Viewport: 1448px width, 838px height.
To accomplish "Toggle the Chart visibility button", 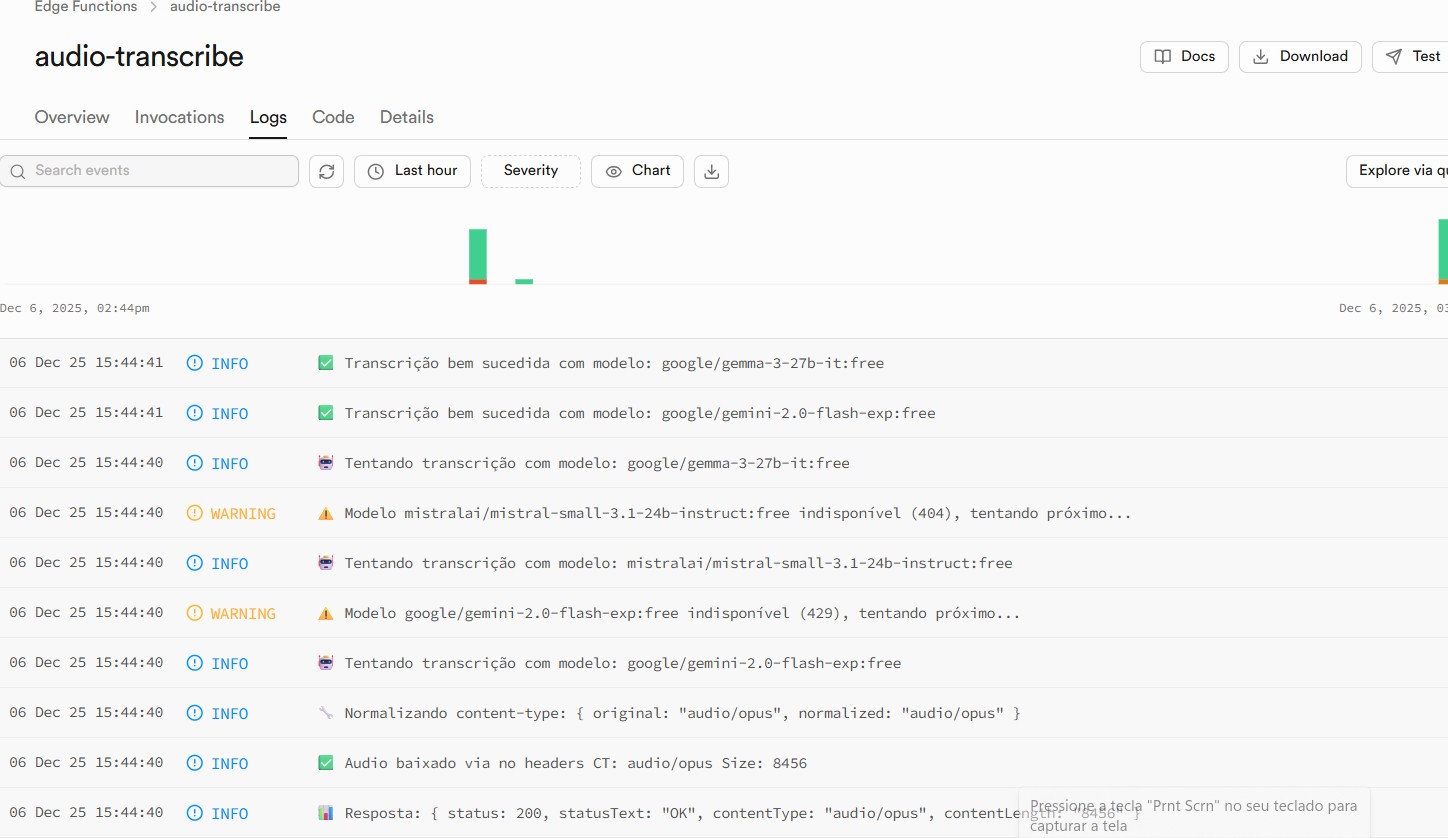I will pos(637,171).
